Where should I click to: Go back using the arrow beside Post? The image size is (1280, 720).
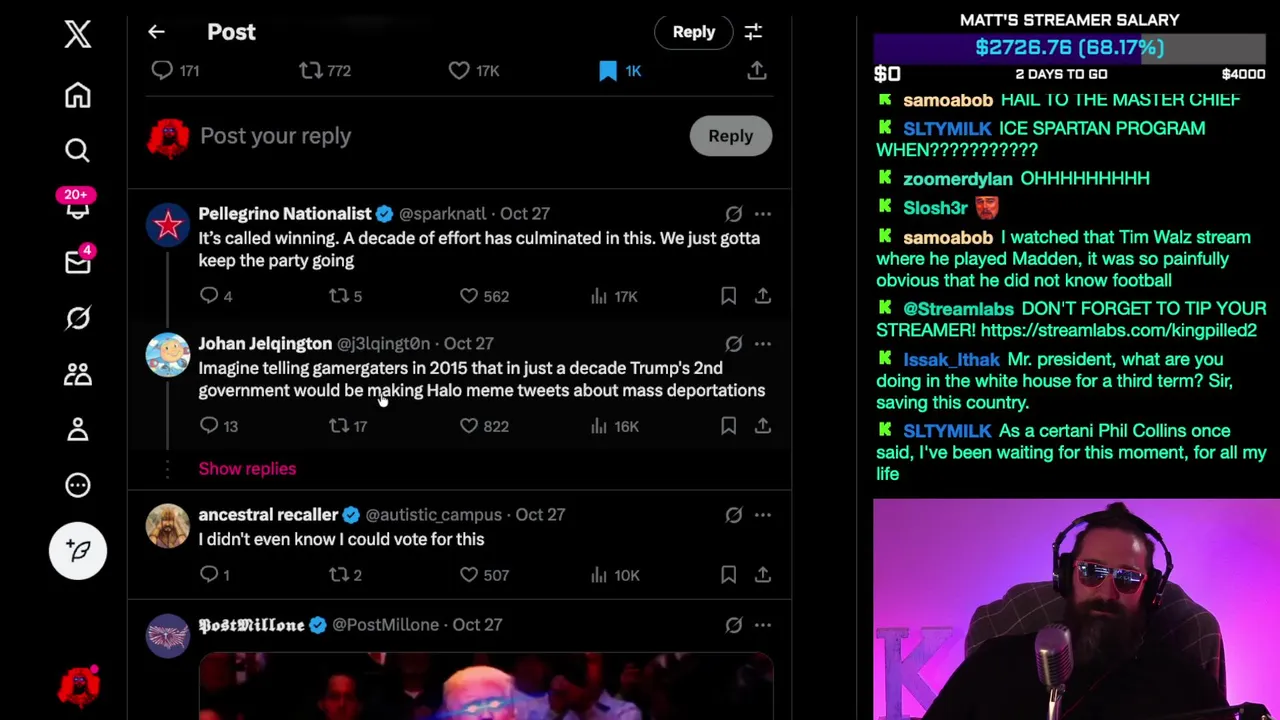156,32
